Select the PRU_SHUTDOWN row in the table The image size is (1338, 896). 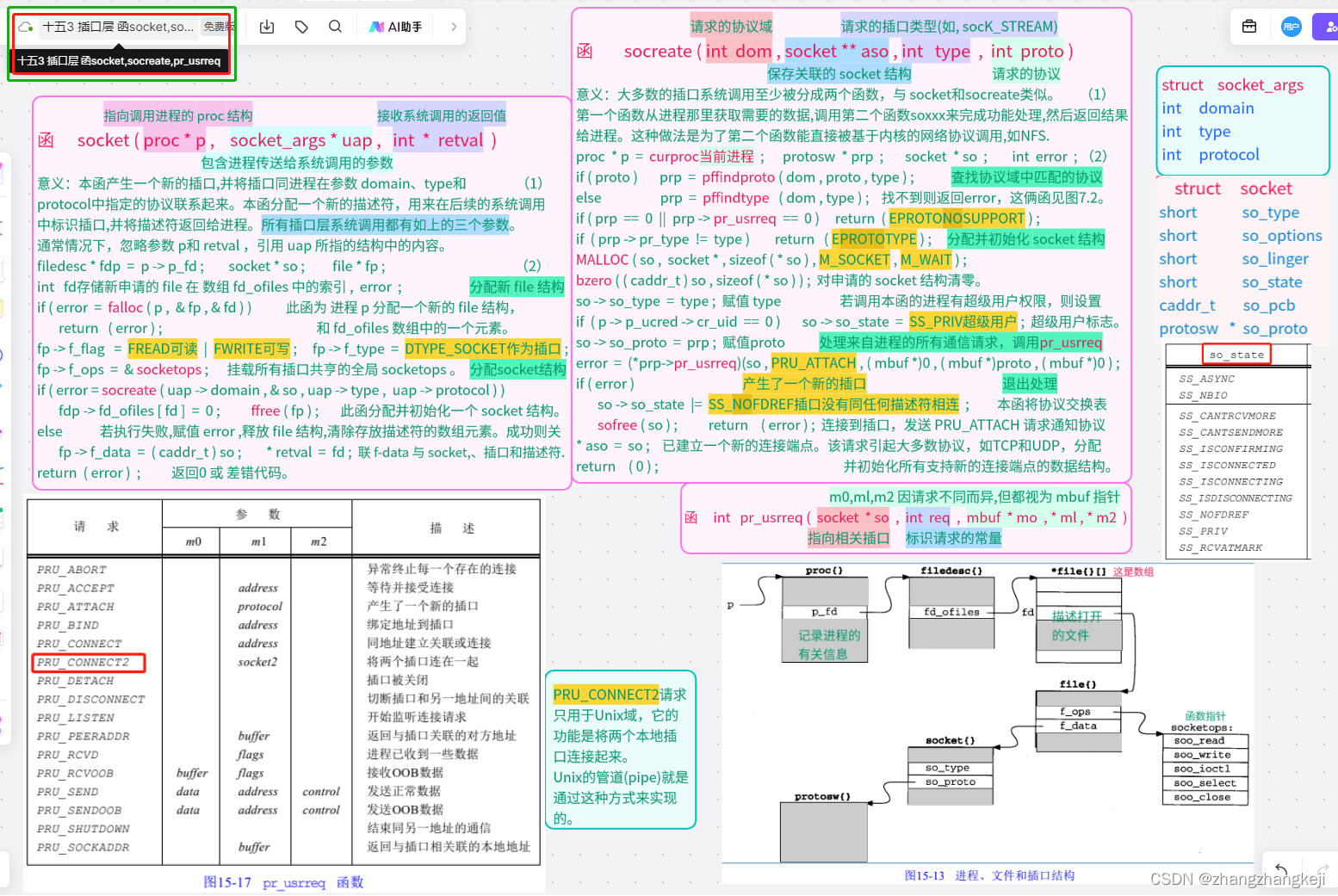pyautogui.click(x=83, y=829)
